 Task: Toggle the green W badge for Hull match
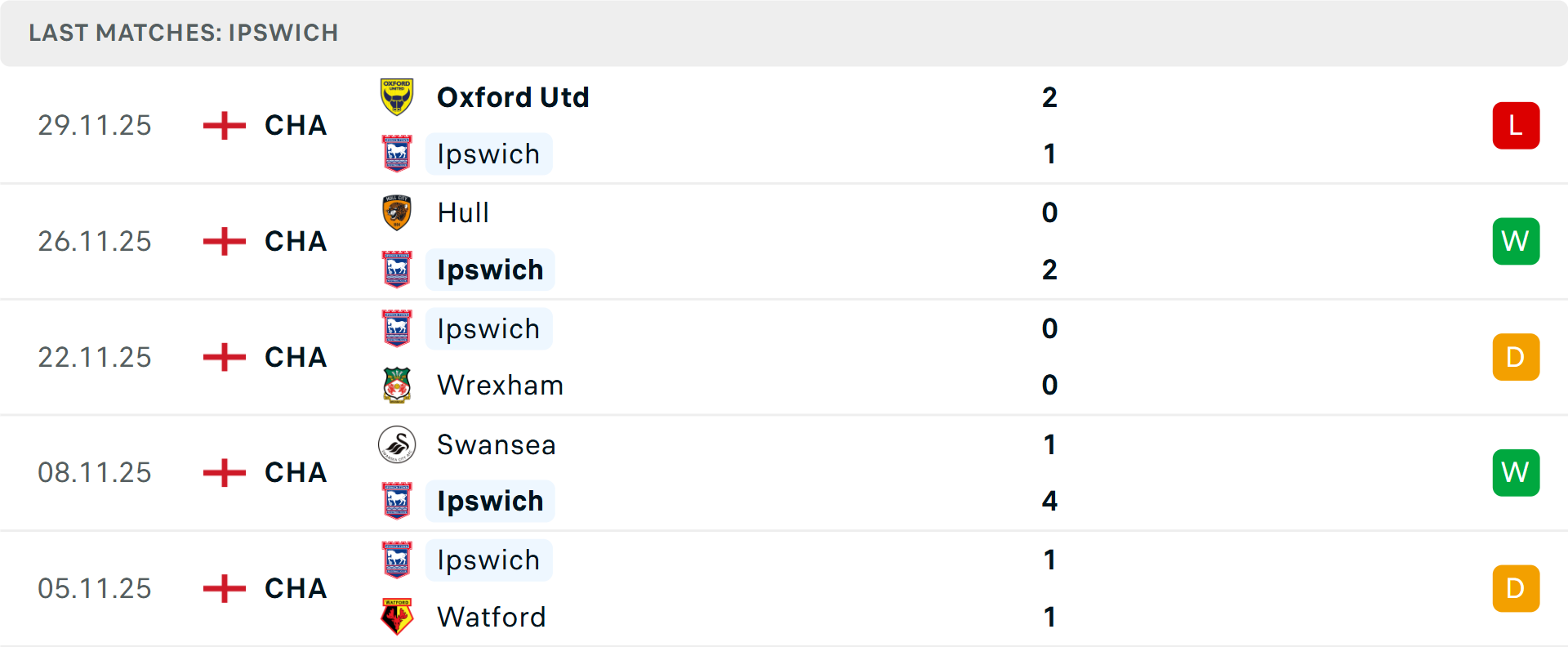[1516, 241]
